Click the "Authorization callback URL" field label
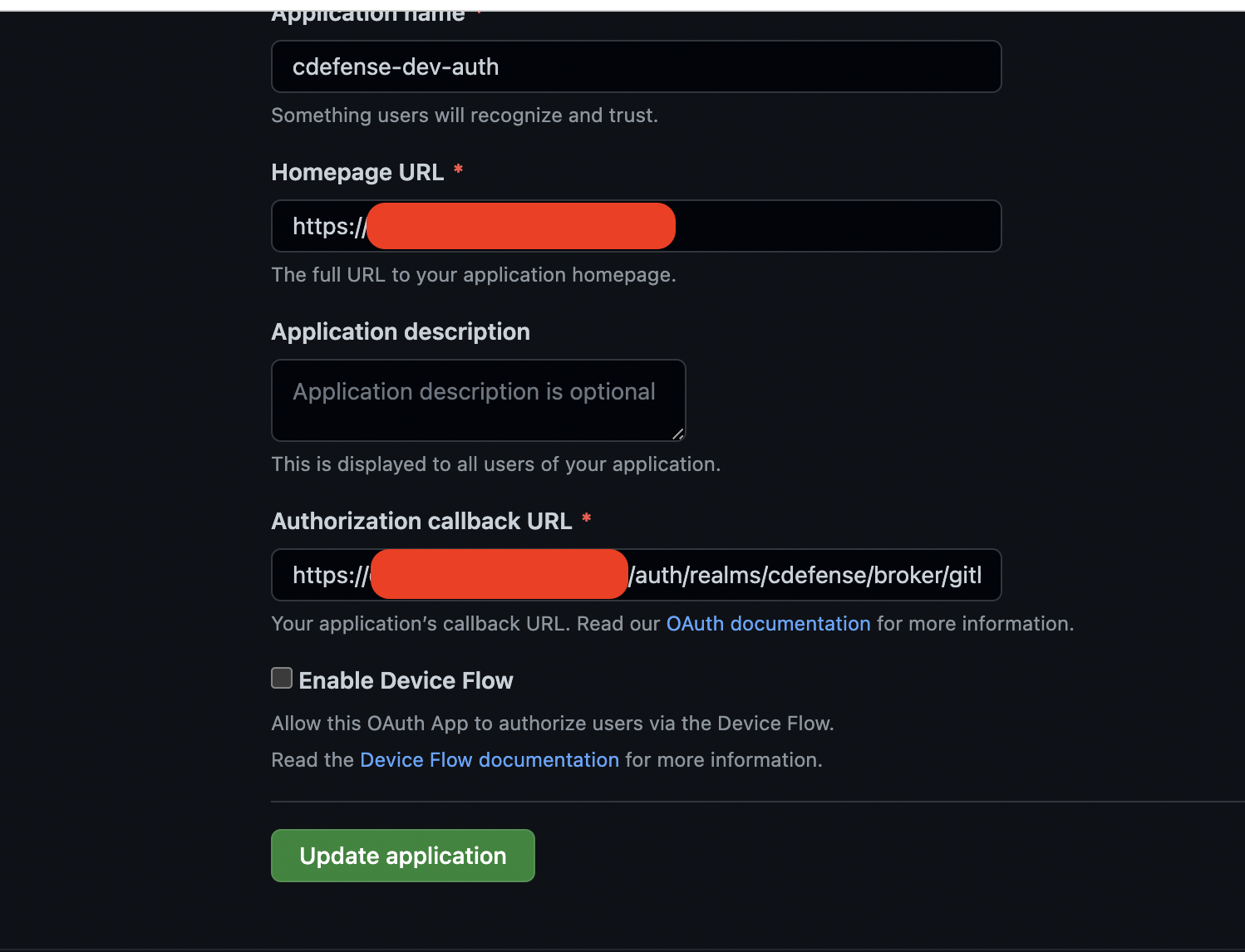 click(421, 522)
